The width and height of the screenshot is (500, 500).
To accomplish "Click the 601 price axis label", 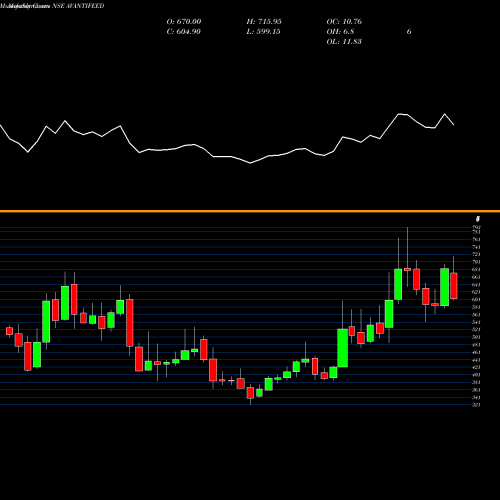I will click(476, 300).
